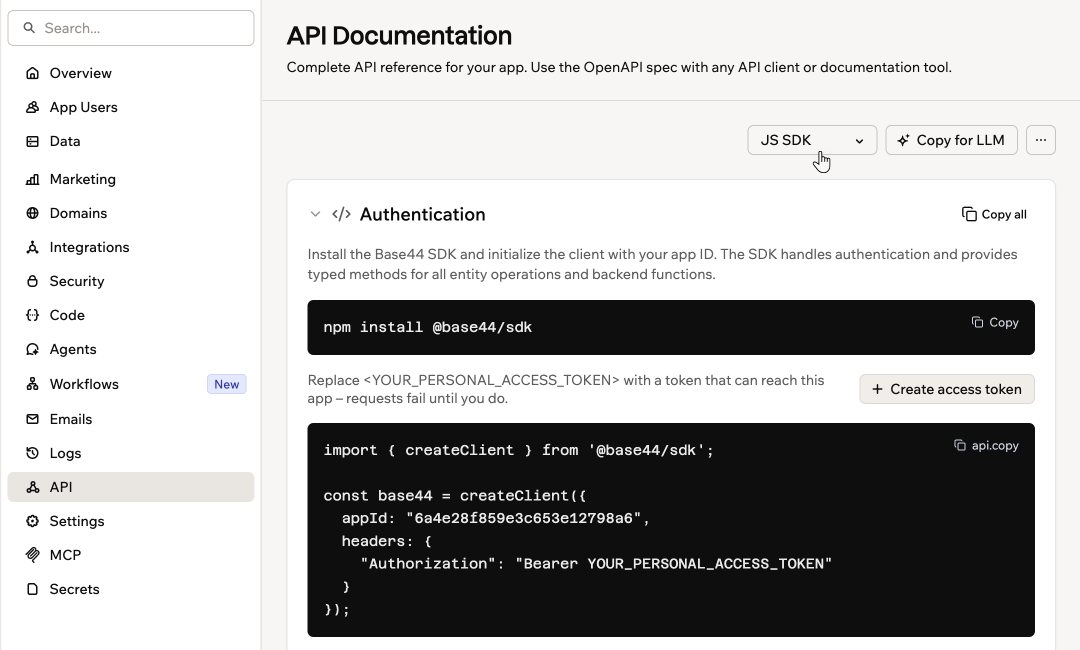This screenshot has width=1080, height=650.
Task: Copy the createClient code snippet
Action: coord(986,445)
